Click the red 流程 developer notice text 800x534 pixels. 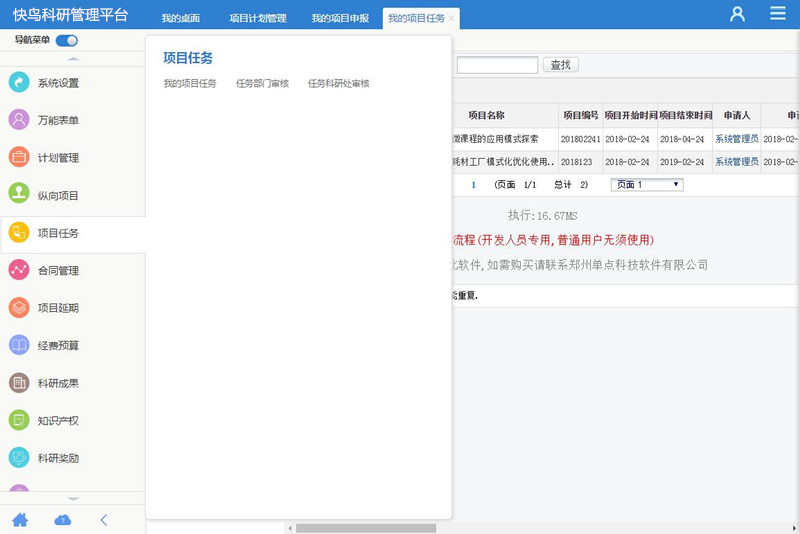pos(553,240)
